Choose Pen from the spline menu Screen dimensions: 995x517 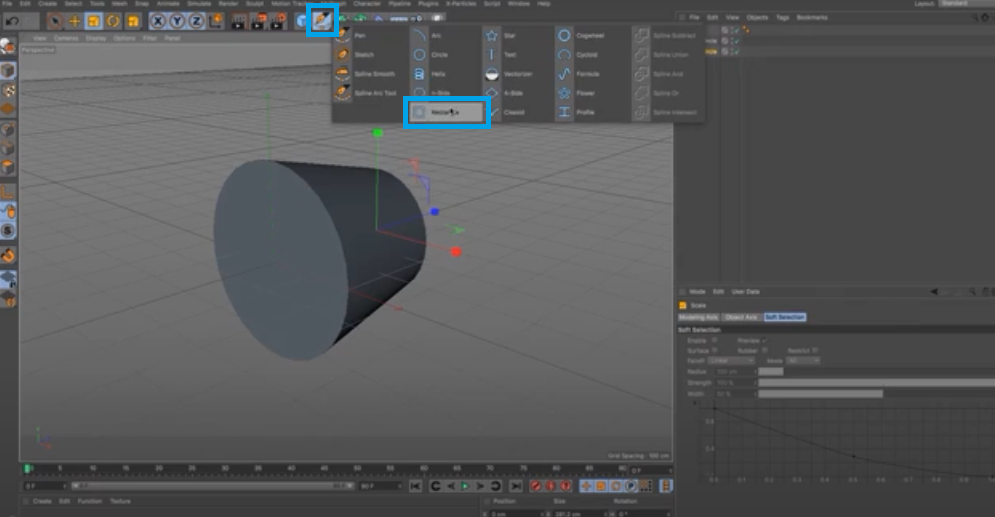(360, 36)
